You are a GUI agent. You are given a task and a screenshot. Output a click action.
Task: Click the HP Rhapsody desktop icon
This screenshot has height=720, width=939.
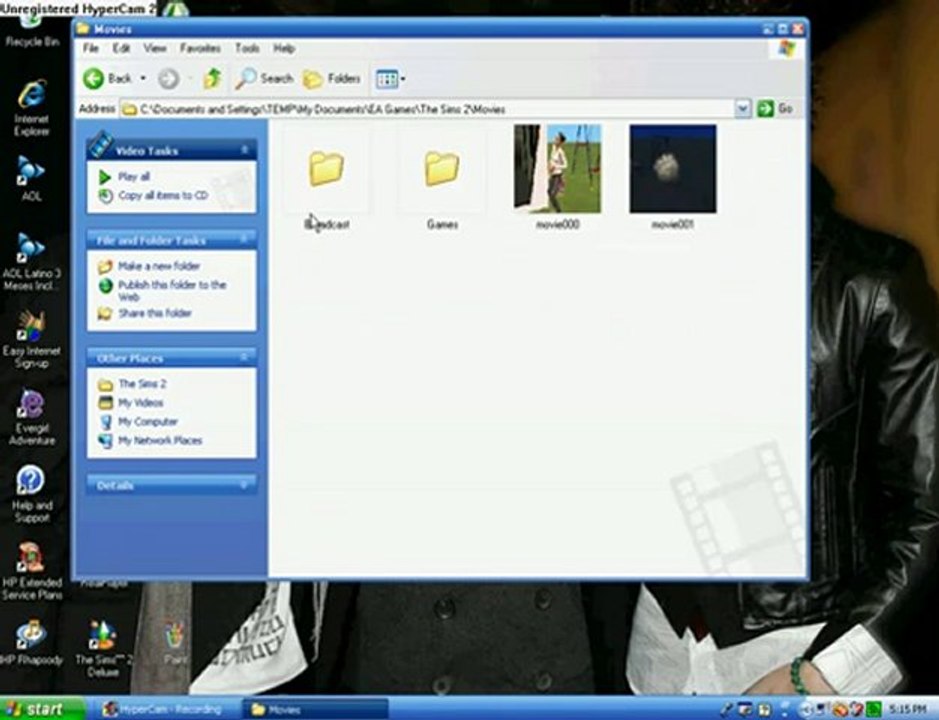click(32, 642)
